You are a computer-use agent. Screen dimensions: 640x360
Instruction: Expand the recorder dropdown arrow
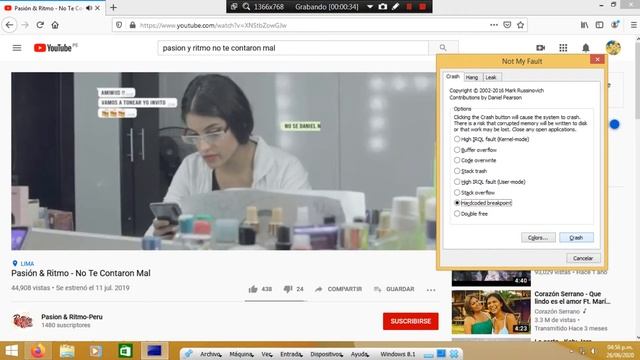pyautogui.click(x=369, y=7)
